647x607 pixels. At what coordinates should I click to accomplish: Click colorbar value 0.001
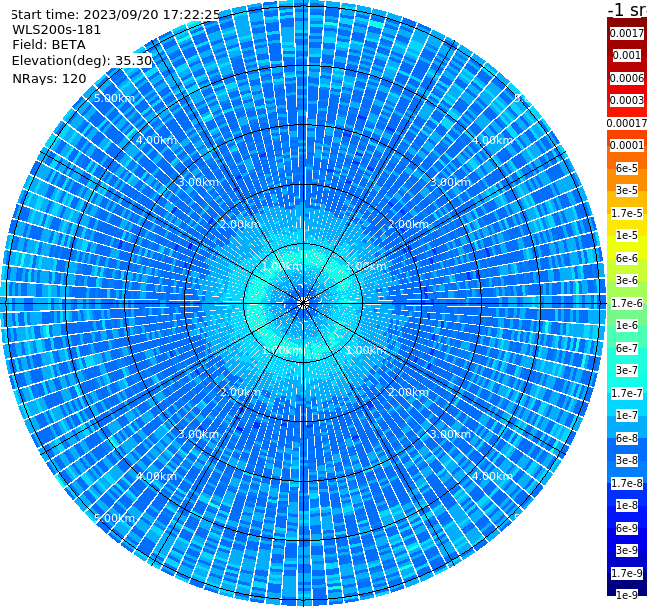coord(627,55)
